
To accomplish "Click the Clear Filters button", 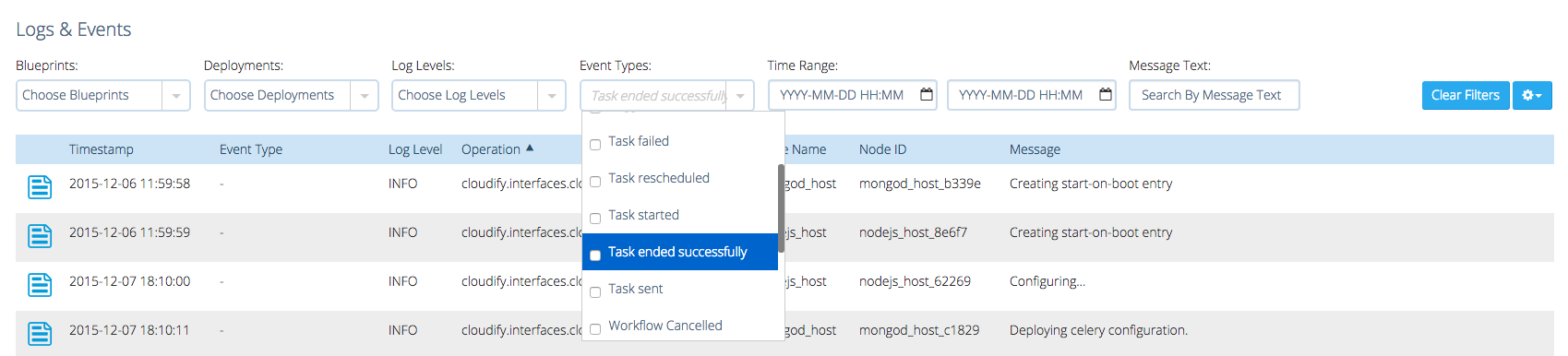I will coord(1466,95).
